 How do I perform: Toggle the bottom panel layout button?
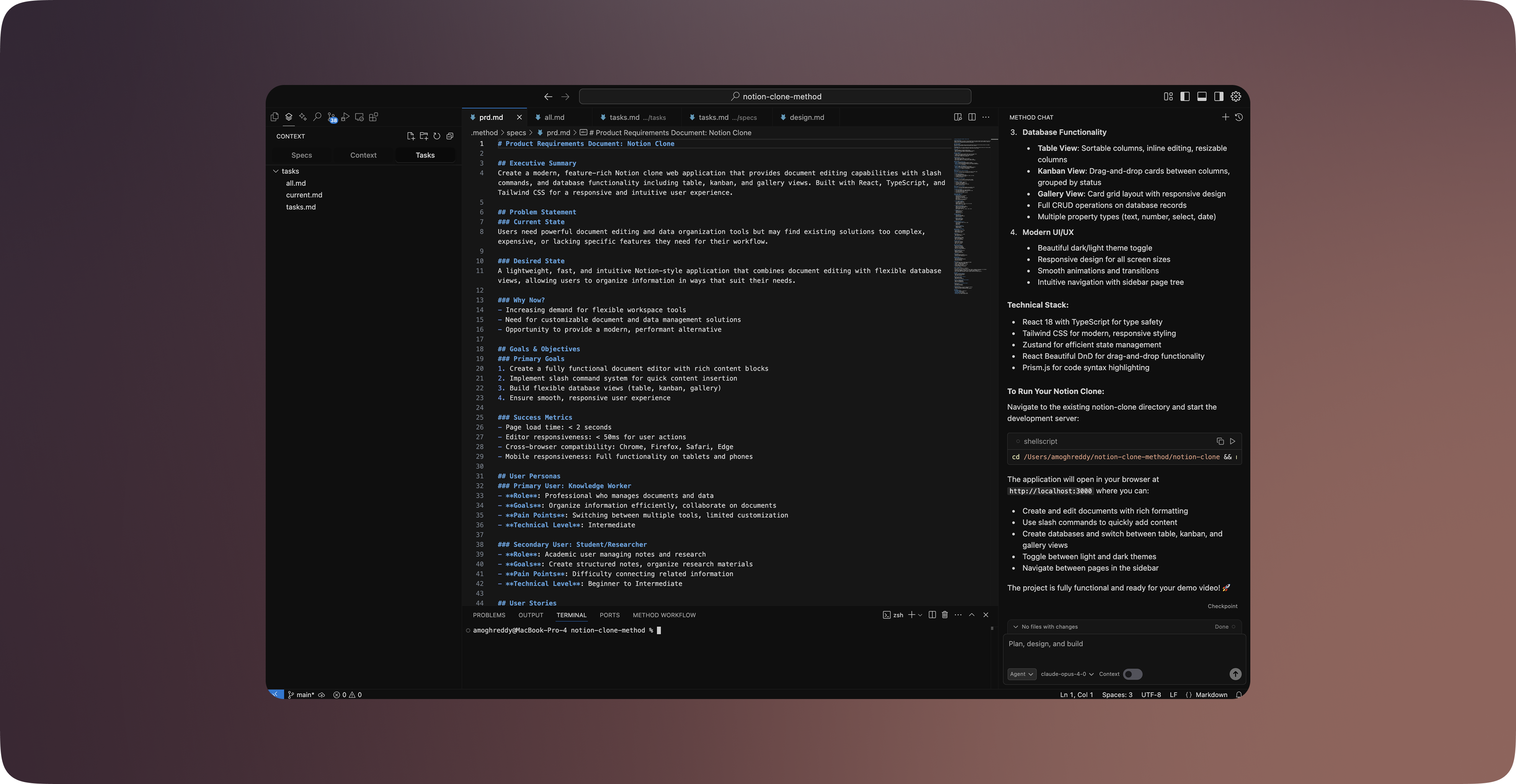(x=1202, y=96)
